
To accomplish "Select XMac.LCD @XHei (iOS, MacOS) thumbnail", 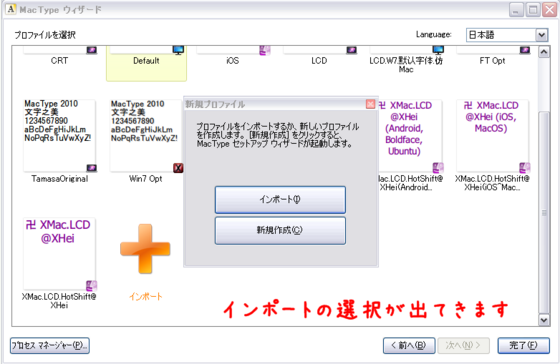I will coord(492,135).
